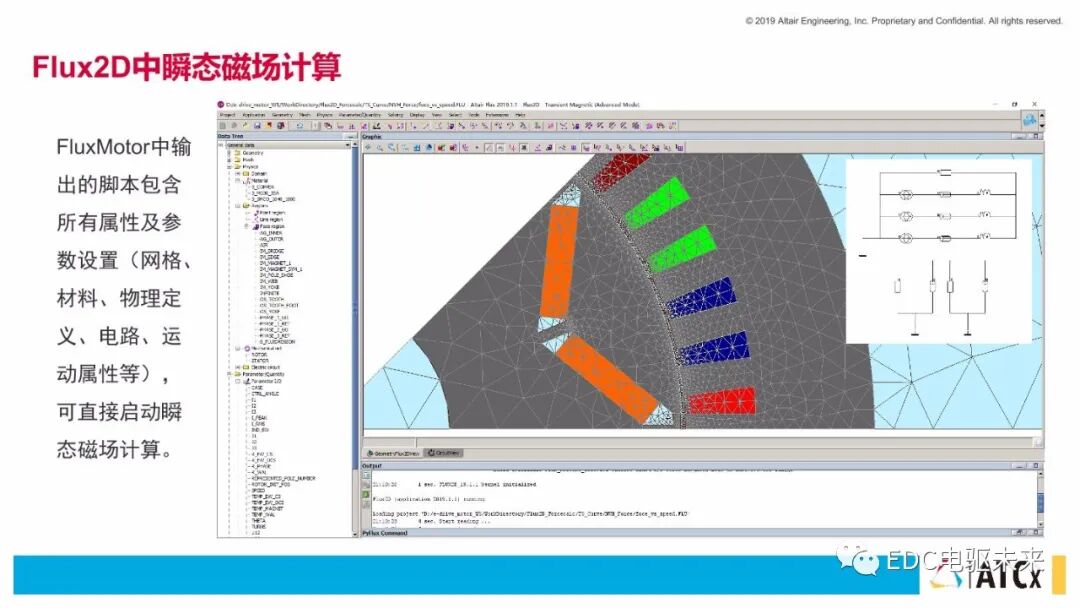Screen dimensions: 1080x608
Task: Click the blue floppy-disk Save icon
Action: pyautogui.click(x=257, y=126)
